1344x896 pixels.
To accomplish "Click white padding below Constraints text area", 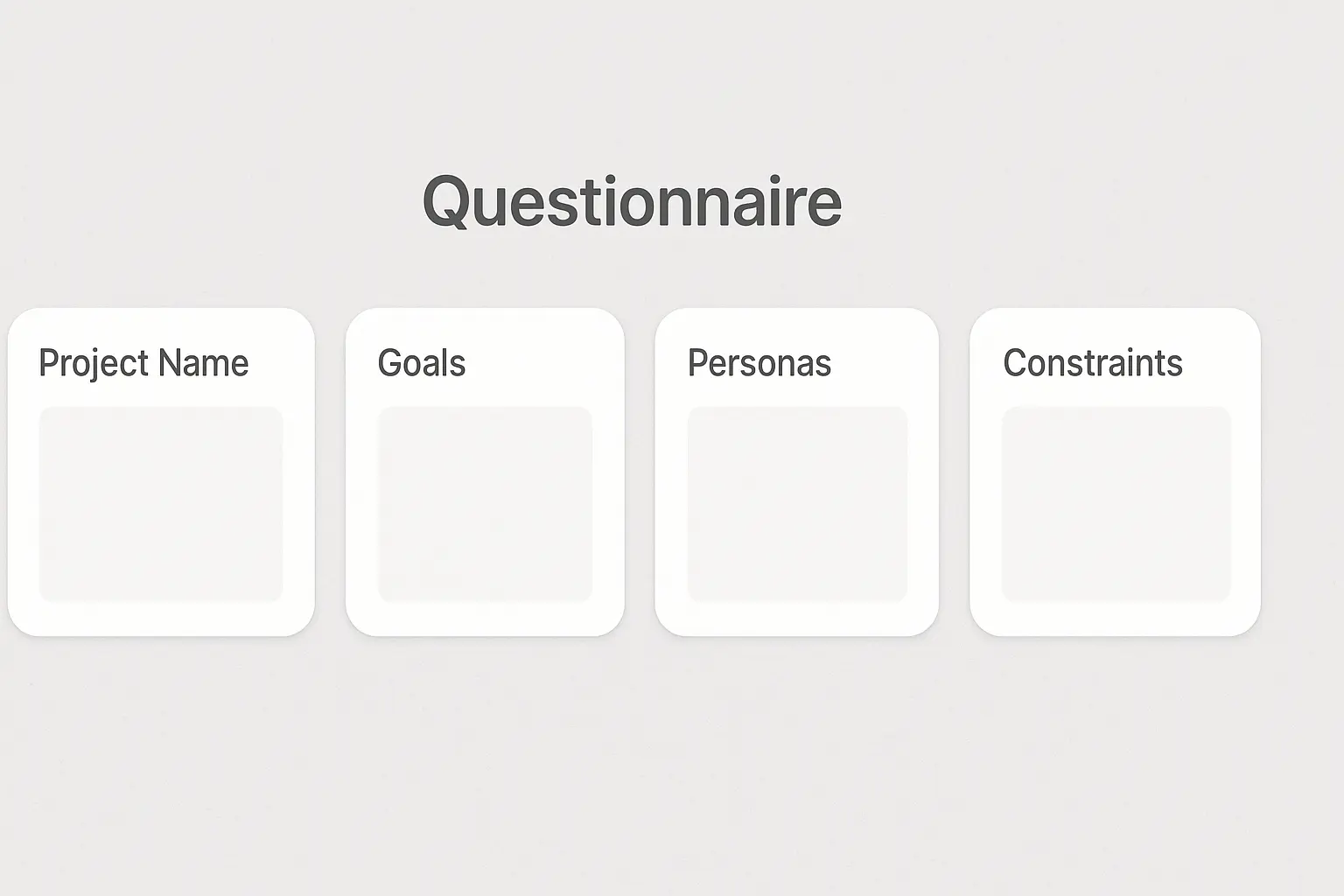I will pos(1116,619).
